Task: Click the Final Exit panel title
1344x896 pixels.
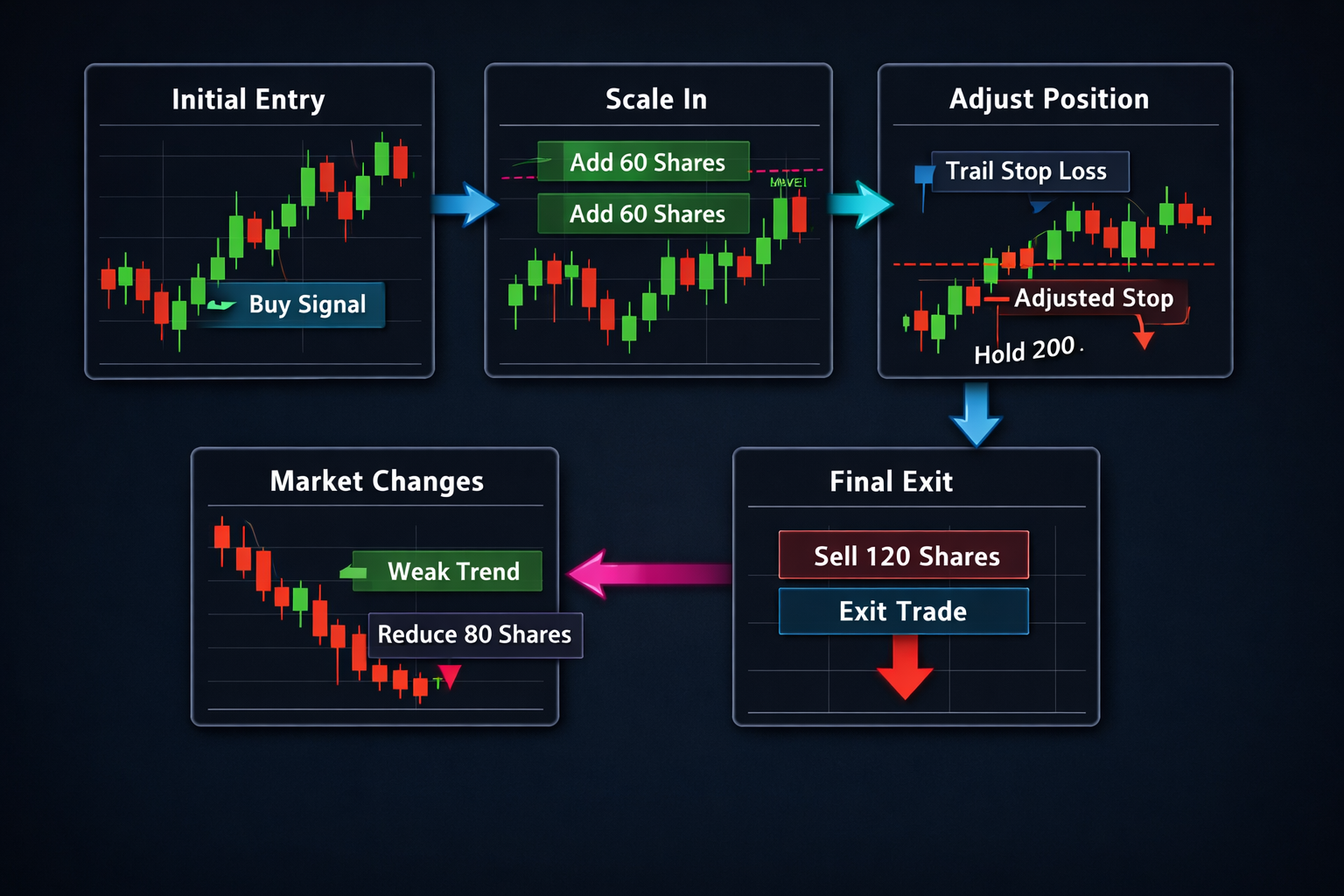Action: (x=891, y=482)
